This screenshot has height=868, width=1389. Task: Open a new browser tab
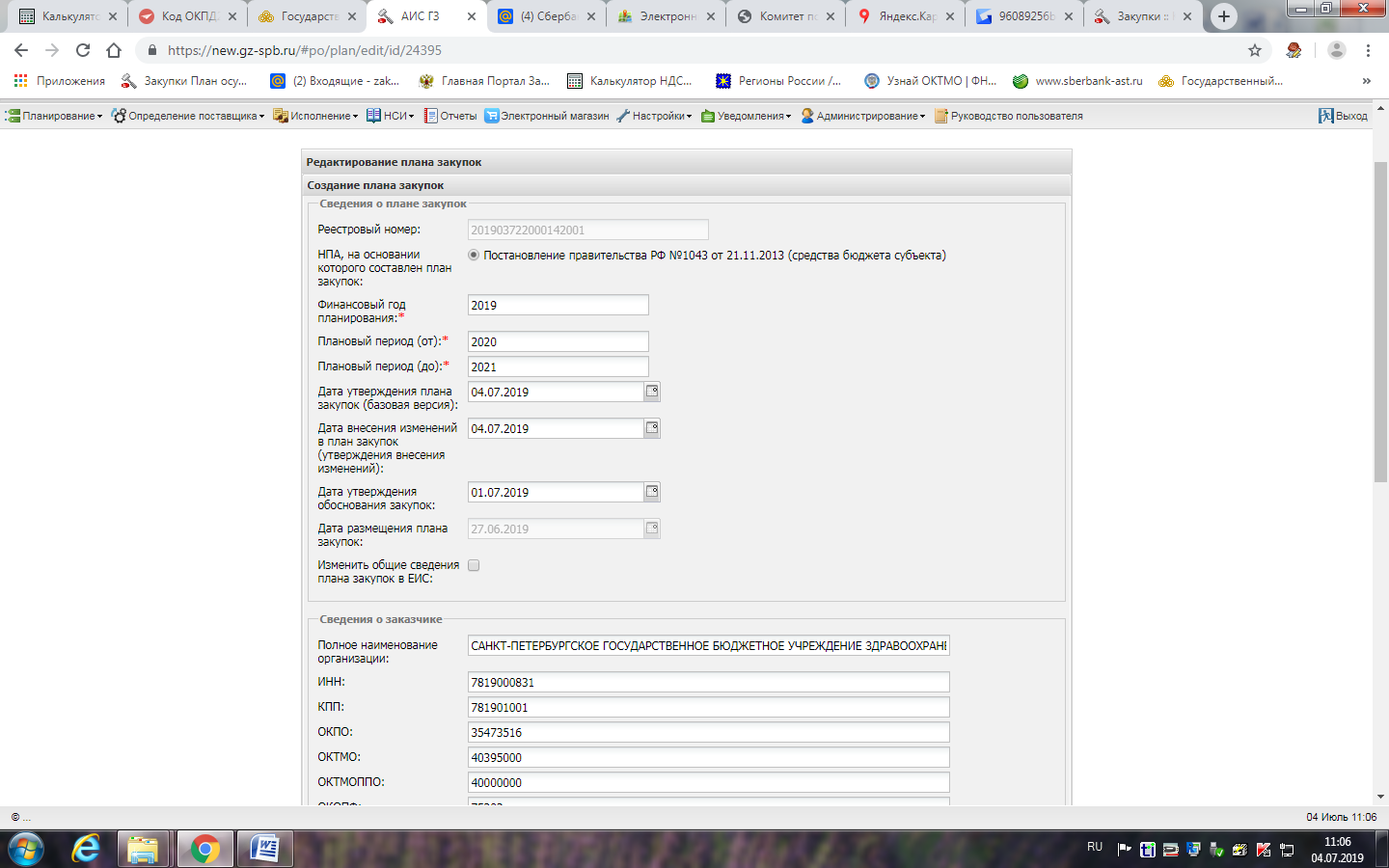(x=1224, y=16)
